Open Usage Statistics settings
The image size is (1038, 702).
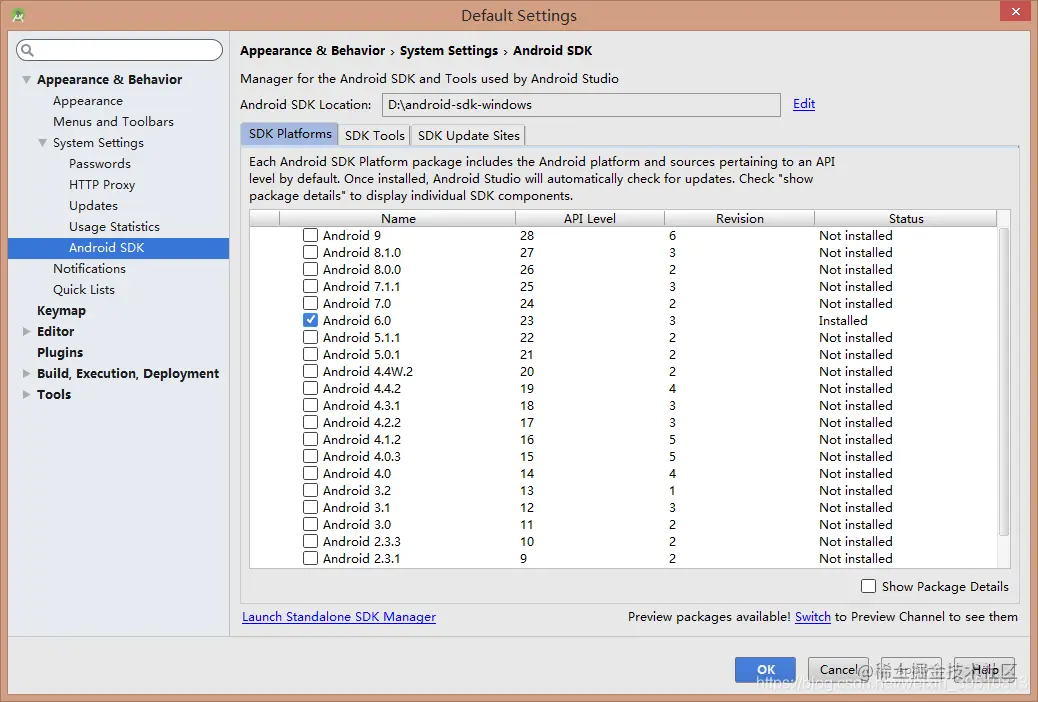point(115,226)
